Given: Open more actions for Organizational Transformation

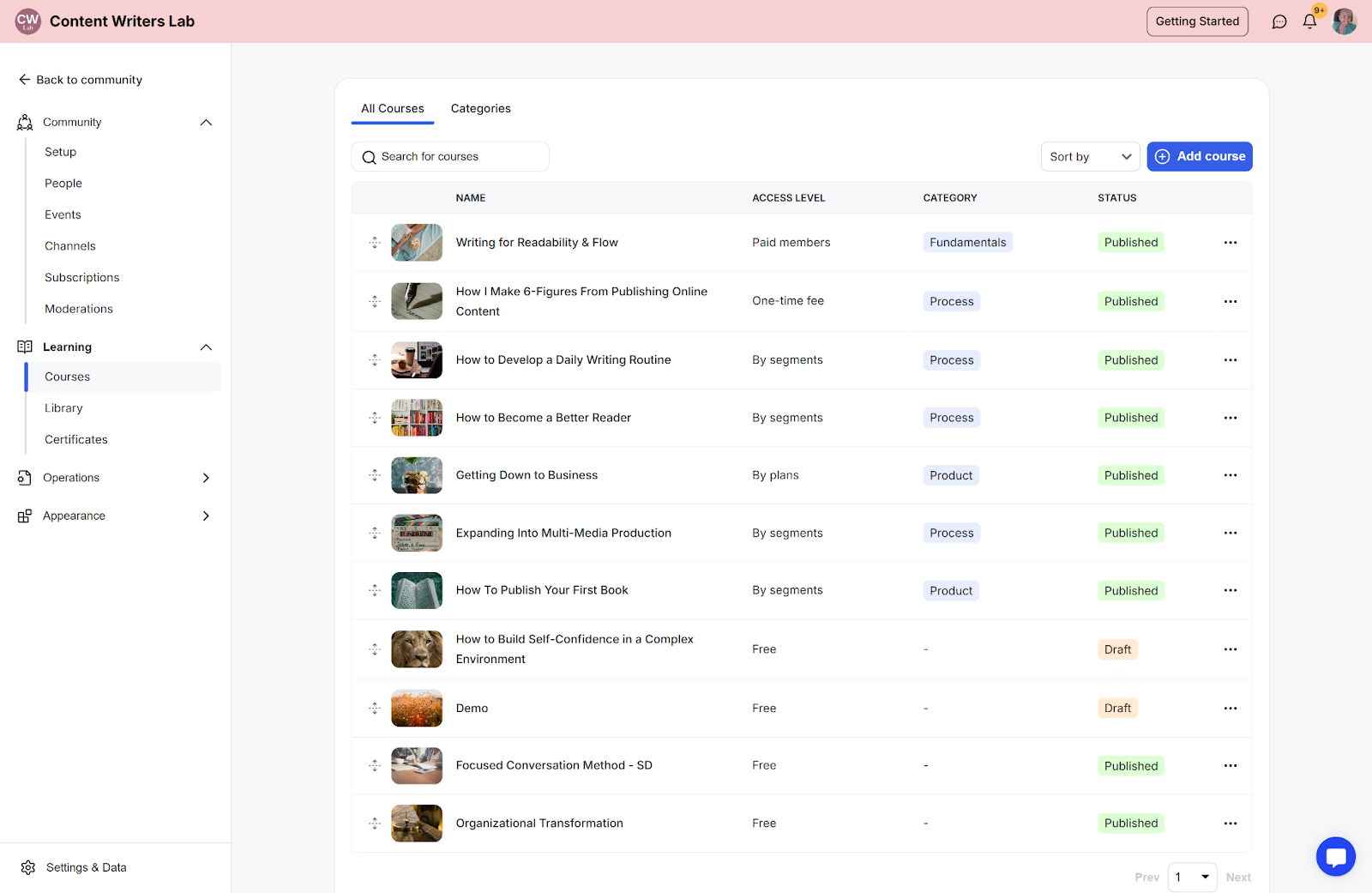Looking at the screenshot, I should tap(1230, 824).
